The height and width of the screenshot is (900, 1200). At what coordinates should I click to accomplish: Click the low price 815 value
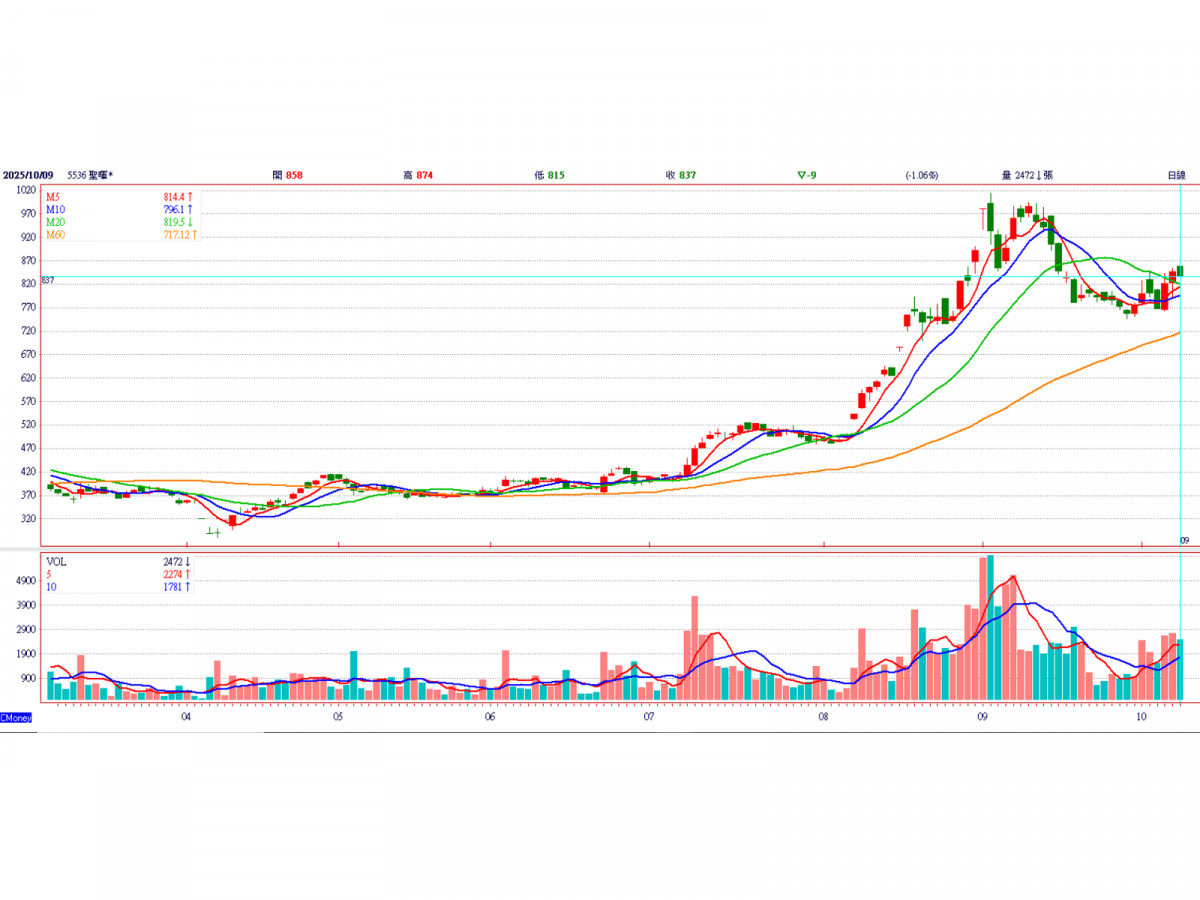[x=556, y=175]
